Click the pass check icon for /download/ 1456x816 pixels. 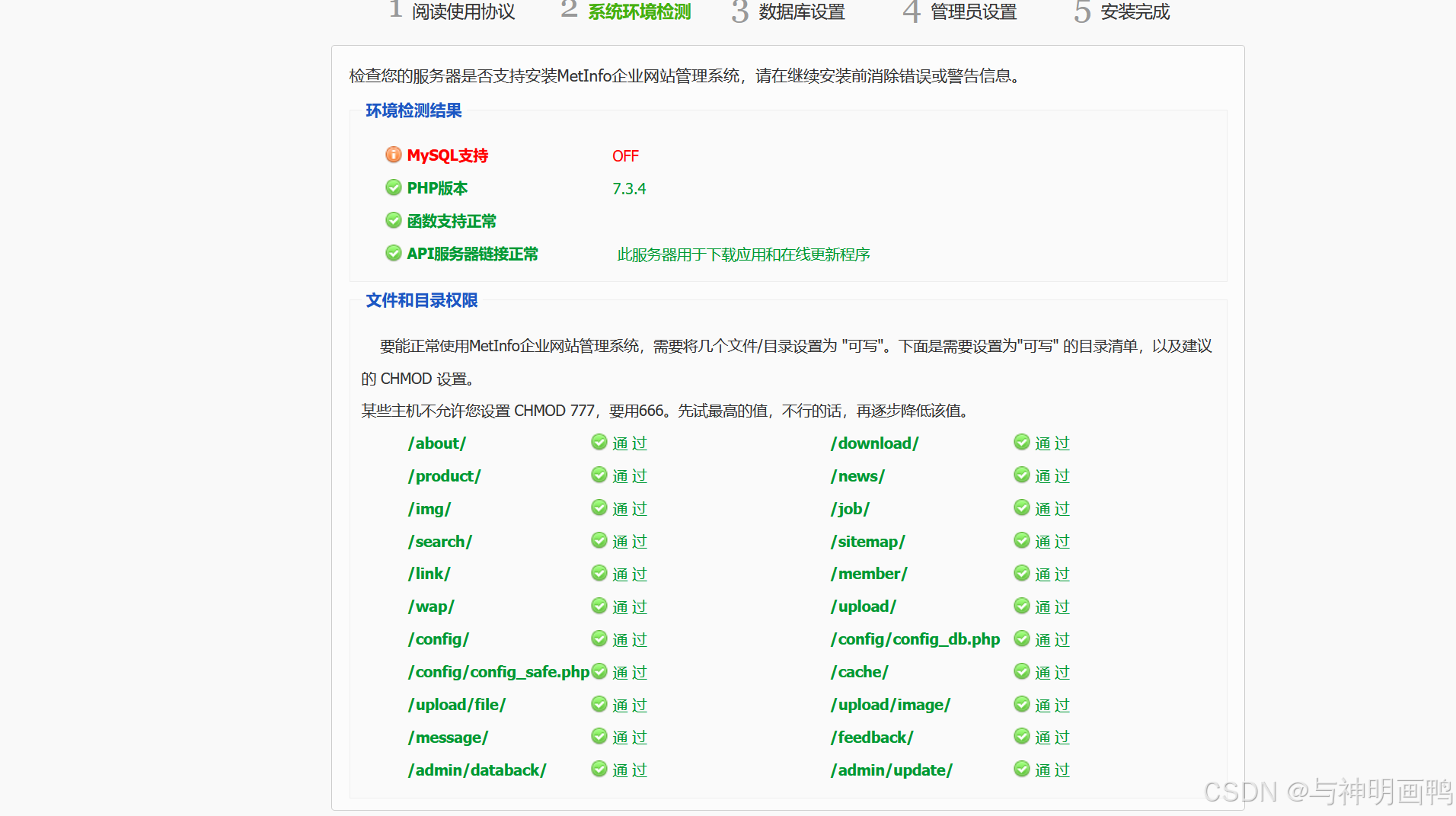[x=1022, y=442]
